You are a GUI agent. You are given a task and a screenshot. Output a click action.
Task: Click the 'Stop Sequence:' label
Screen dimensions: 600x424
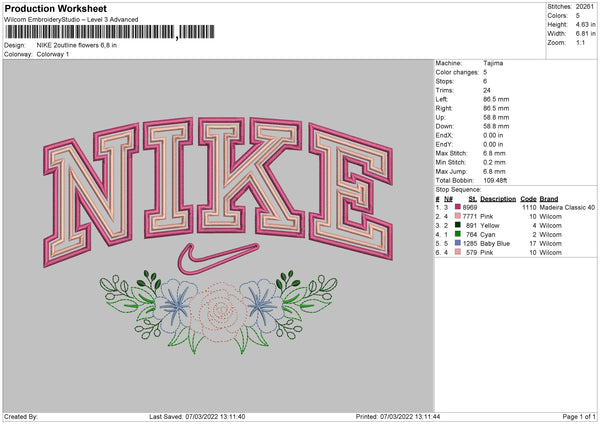click(x=458, y=189)
